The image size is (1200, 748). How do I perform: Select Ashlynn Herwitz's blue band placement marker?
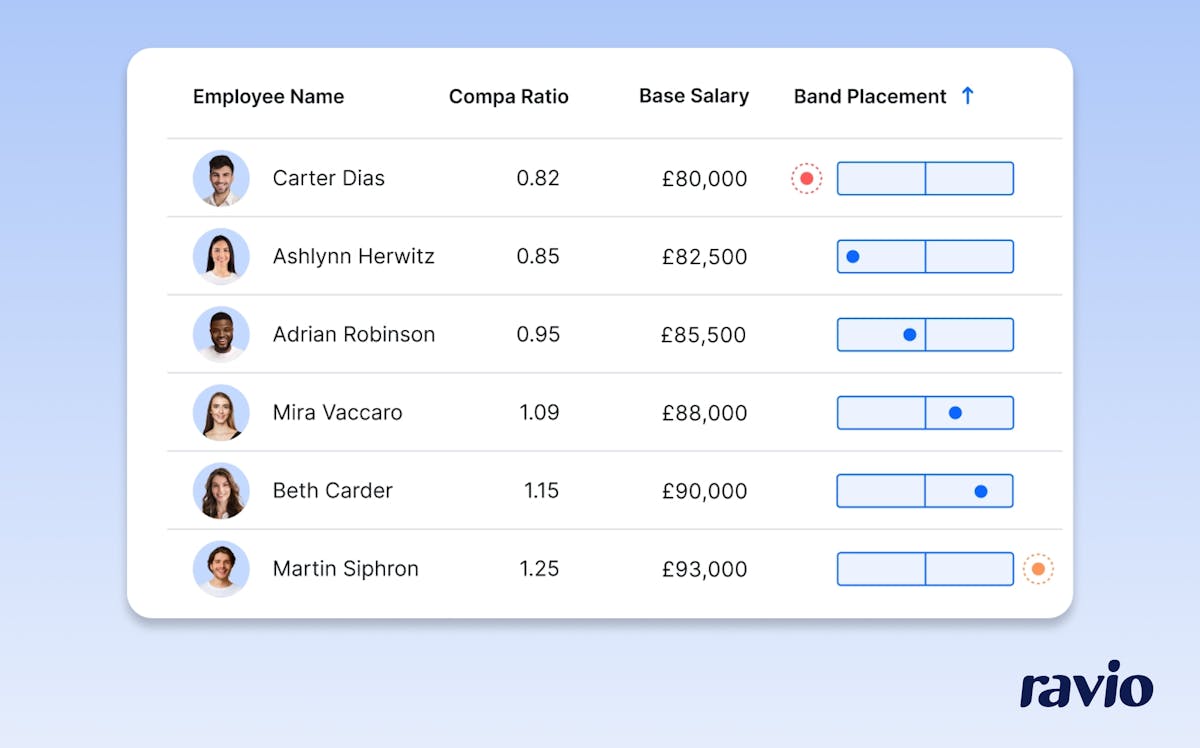point(852,256)
